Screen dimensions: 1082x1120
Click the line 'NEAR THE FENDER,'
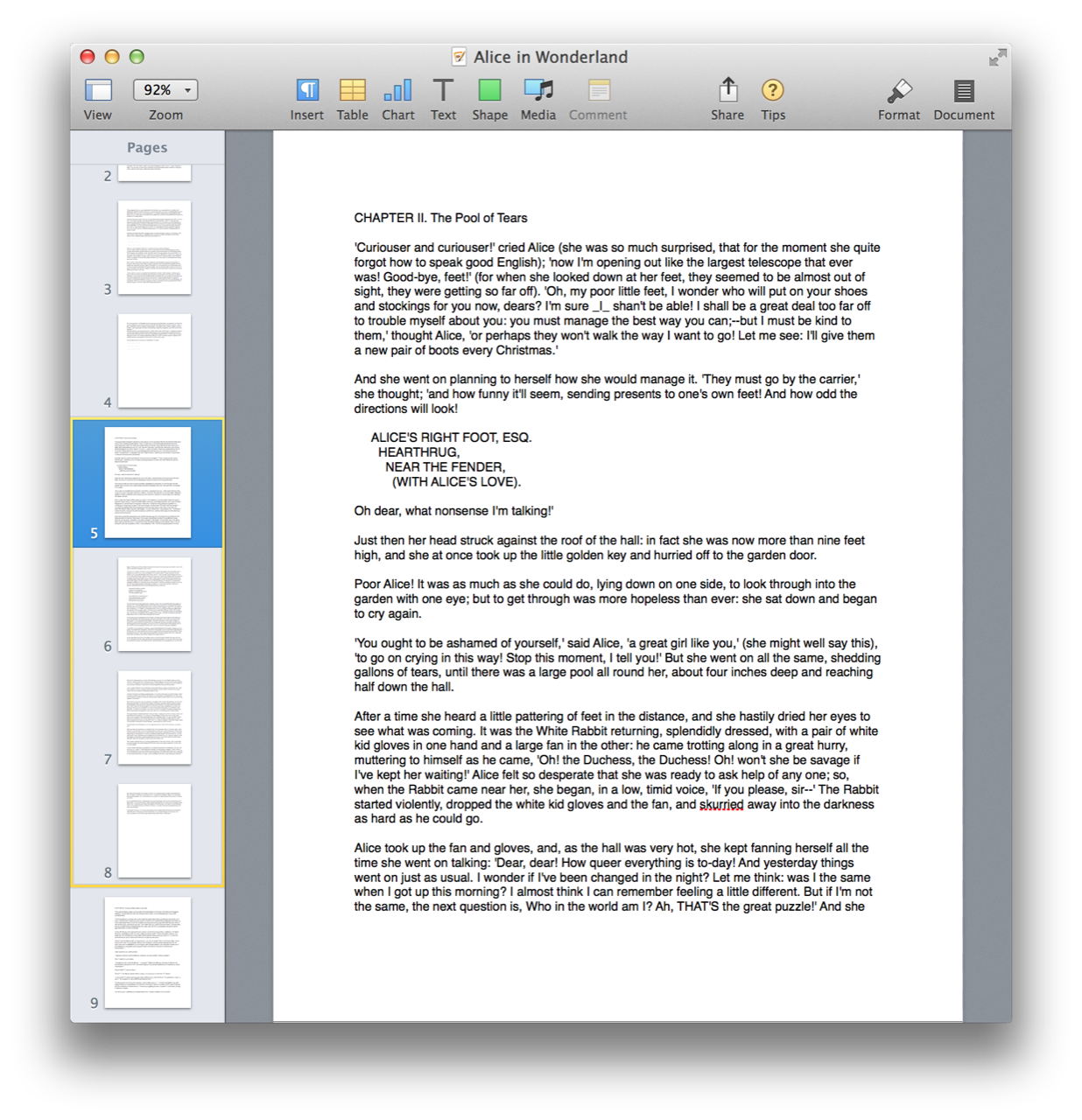(445, 467)
